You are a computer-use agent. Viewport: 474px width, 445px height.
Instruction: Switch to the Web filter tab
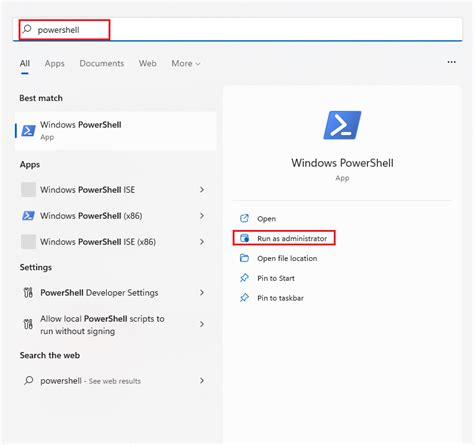148,63
